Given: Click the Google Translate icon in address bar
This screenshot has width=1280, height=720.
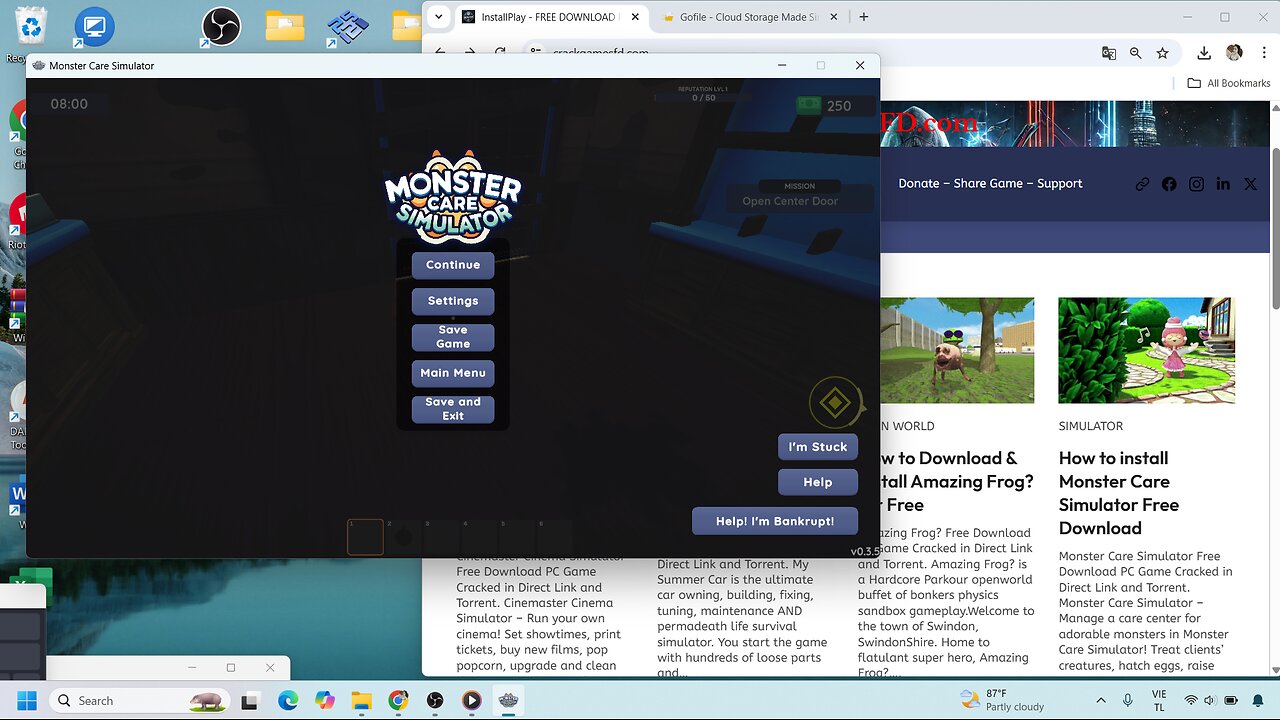Looking at the screenshot, I should coord(1109,53).
